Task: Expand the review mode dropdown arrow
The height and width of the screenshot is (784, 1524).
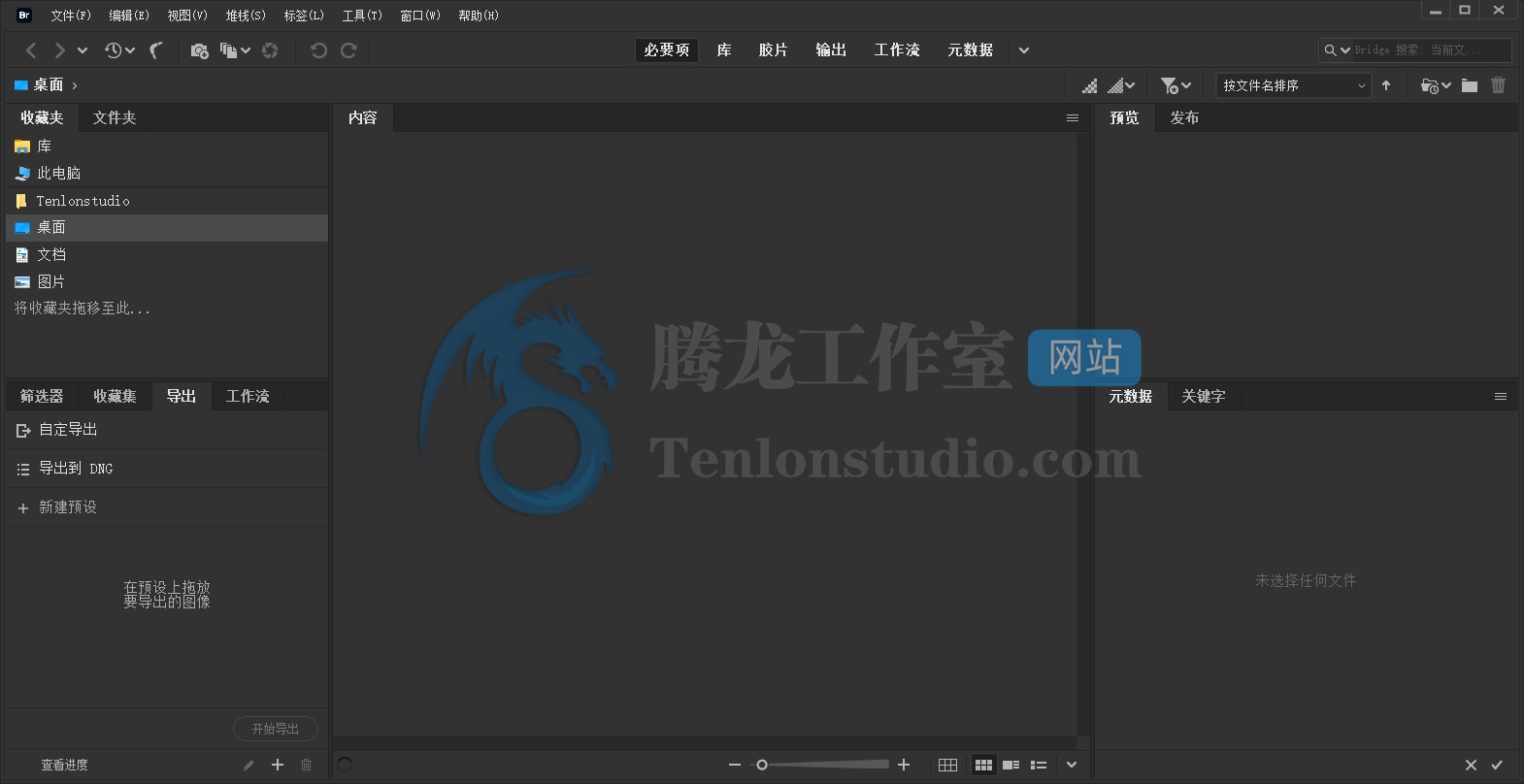Action: pos(246,50)
